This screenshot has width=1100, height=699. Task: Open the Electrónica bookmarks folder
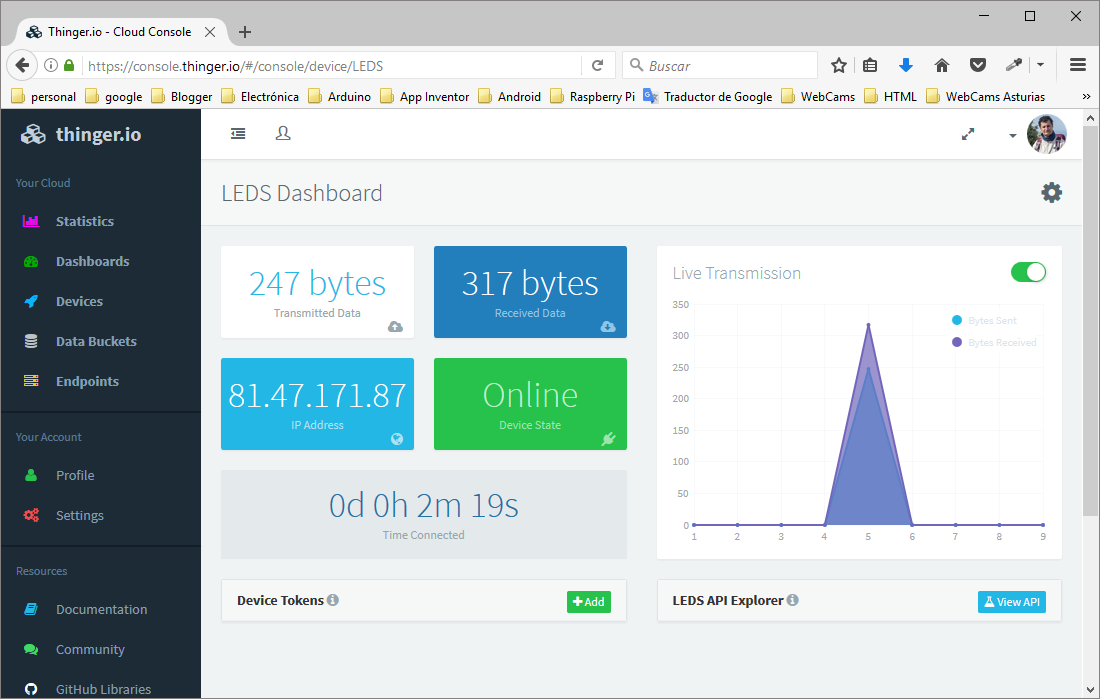[260, 96]
